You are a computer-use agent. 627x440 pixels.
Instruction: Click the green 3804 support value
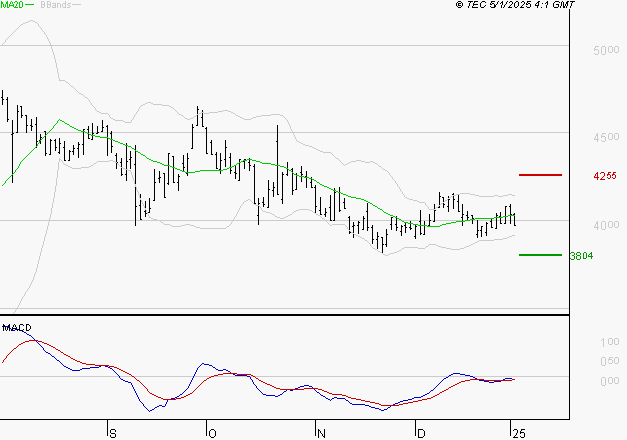[581, 256]
